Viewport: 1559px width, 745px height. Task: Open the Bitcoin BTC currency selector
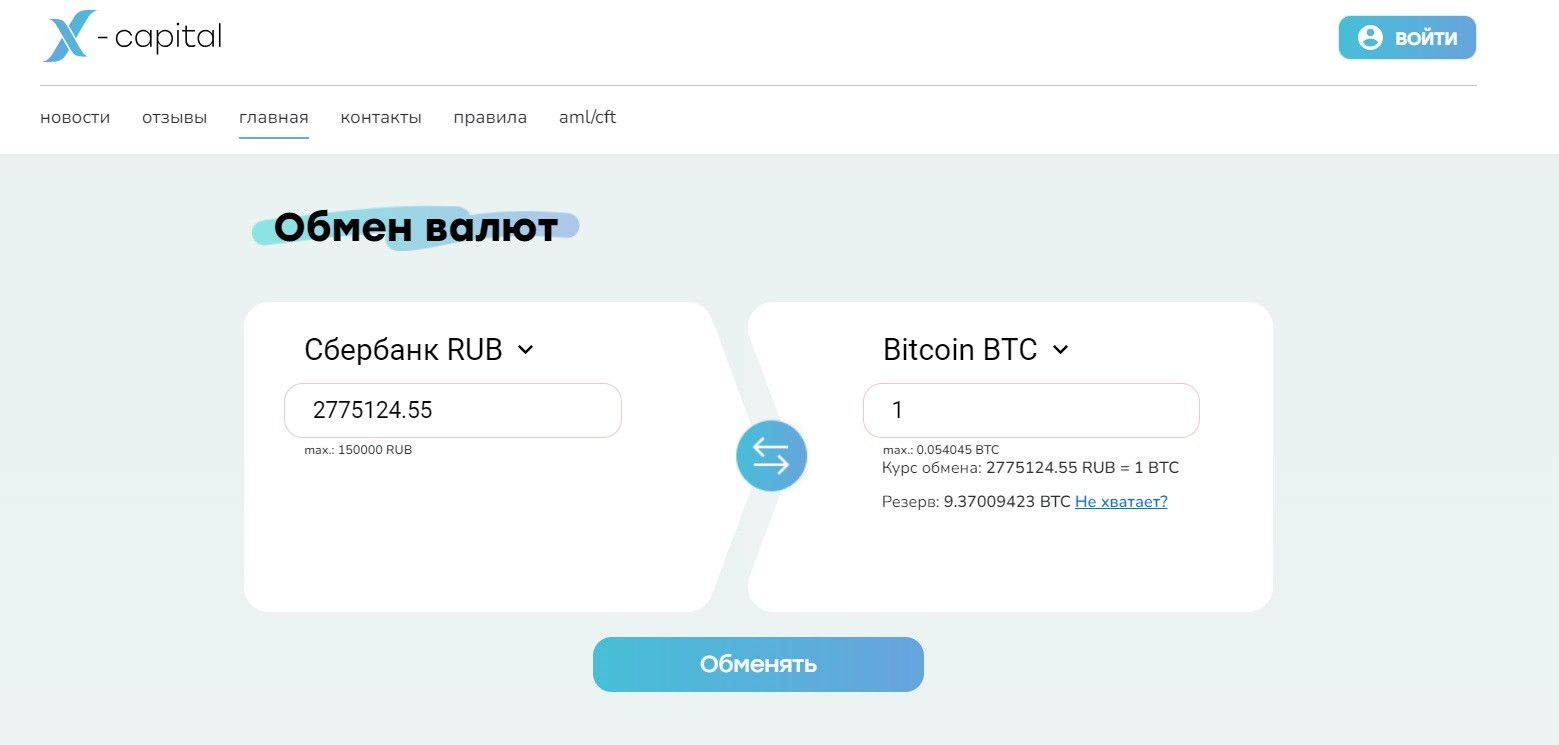976,350
